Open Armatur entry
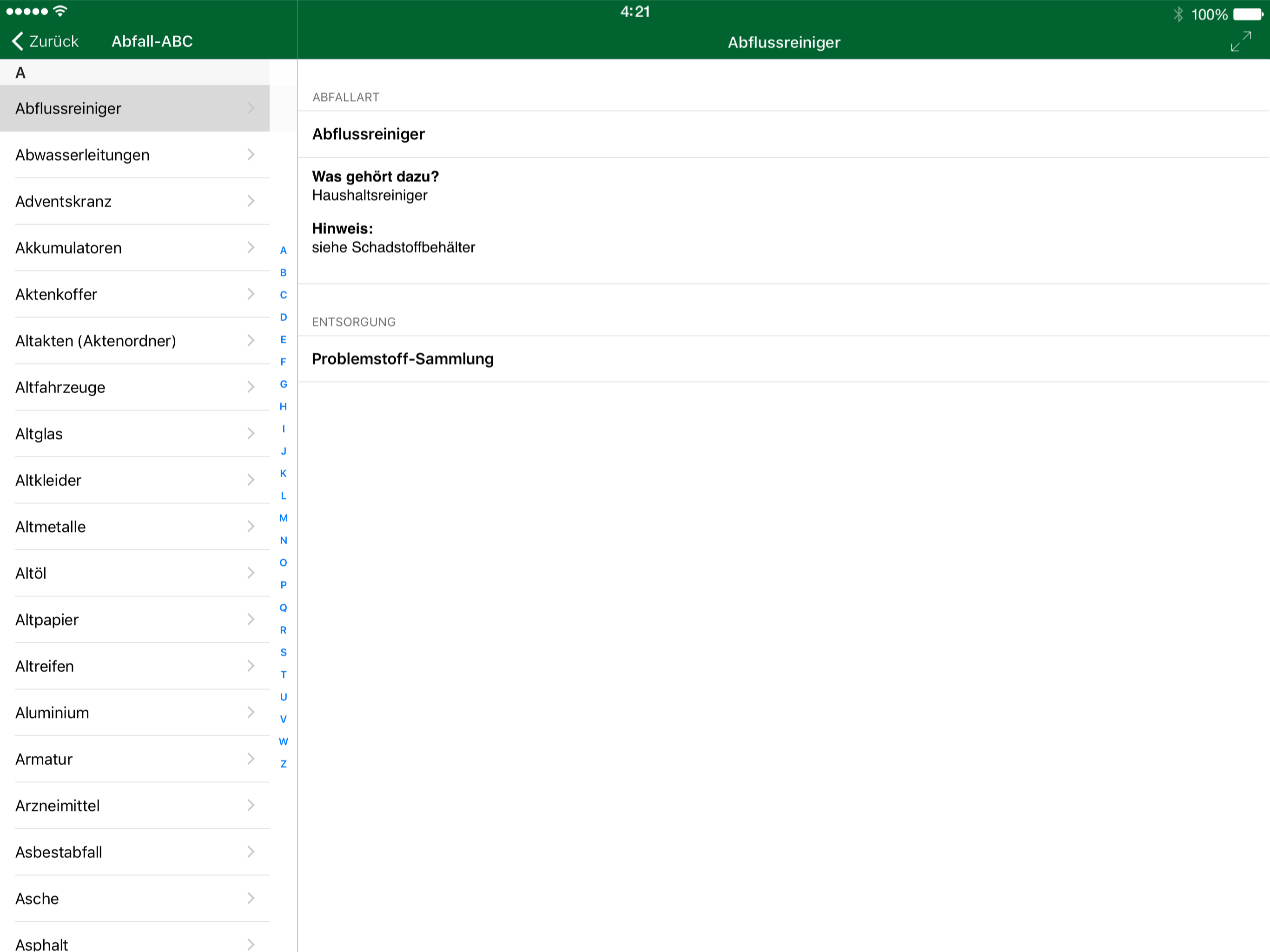Screen dimensions: 1270x952 tap(134, 760)
